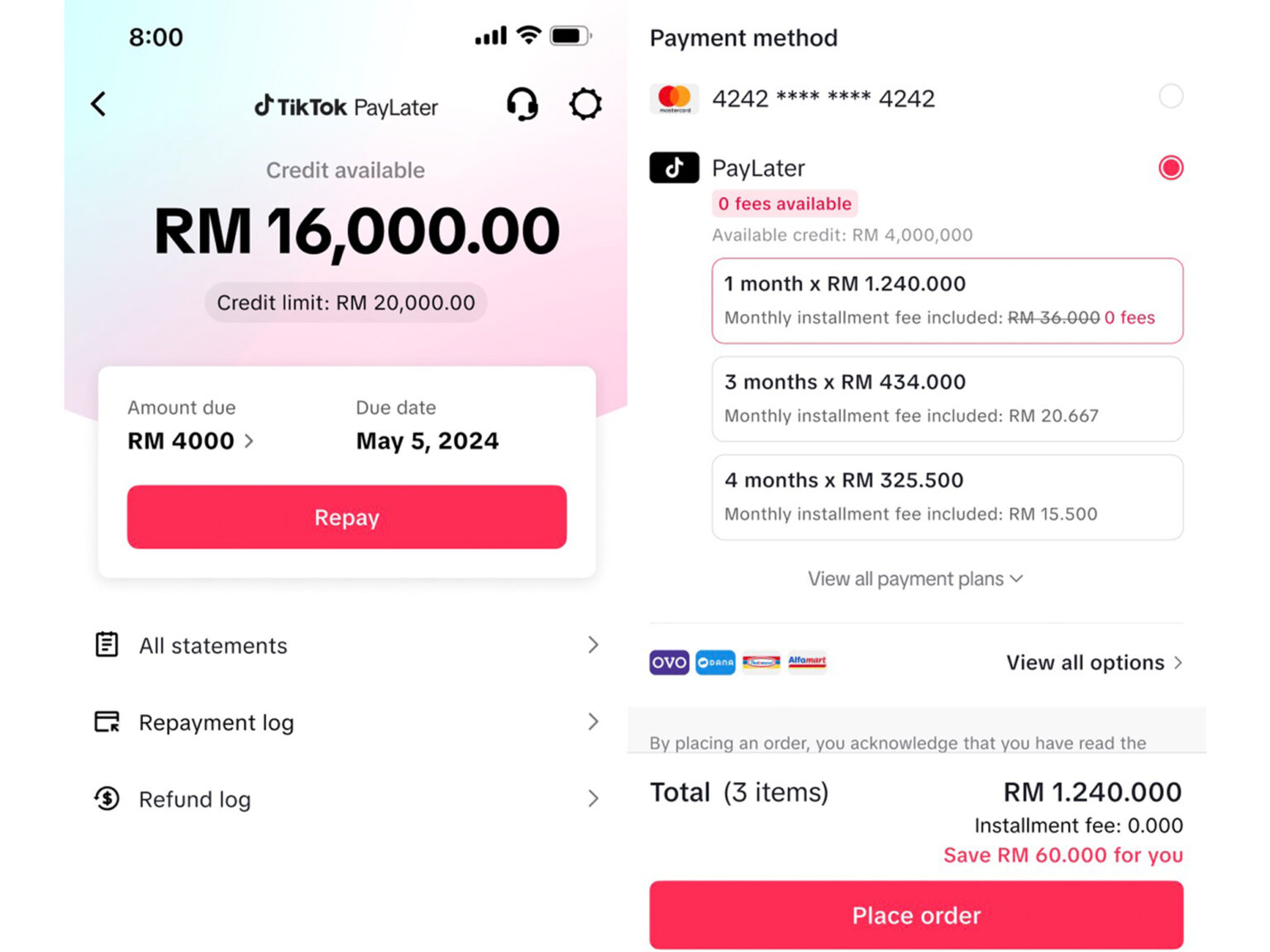Click the Mastercard logo icon
The image size is (1270, 952).
coord(674,98)
